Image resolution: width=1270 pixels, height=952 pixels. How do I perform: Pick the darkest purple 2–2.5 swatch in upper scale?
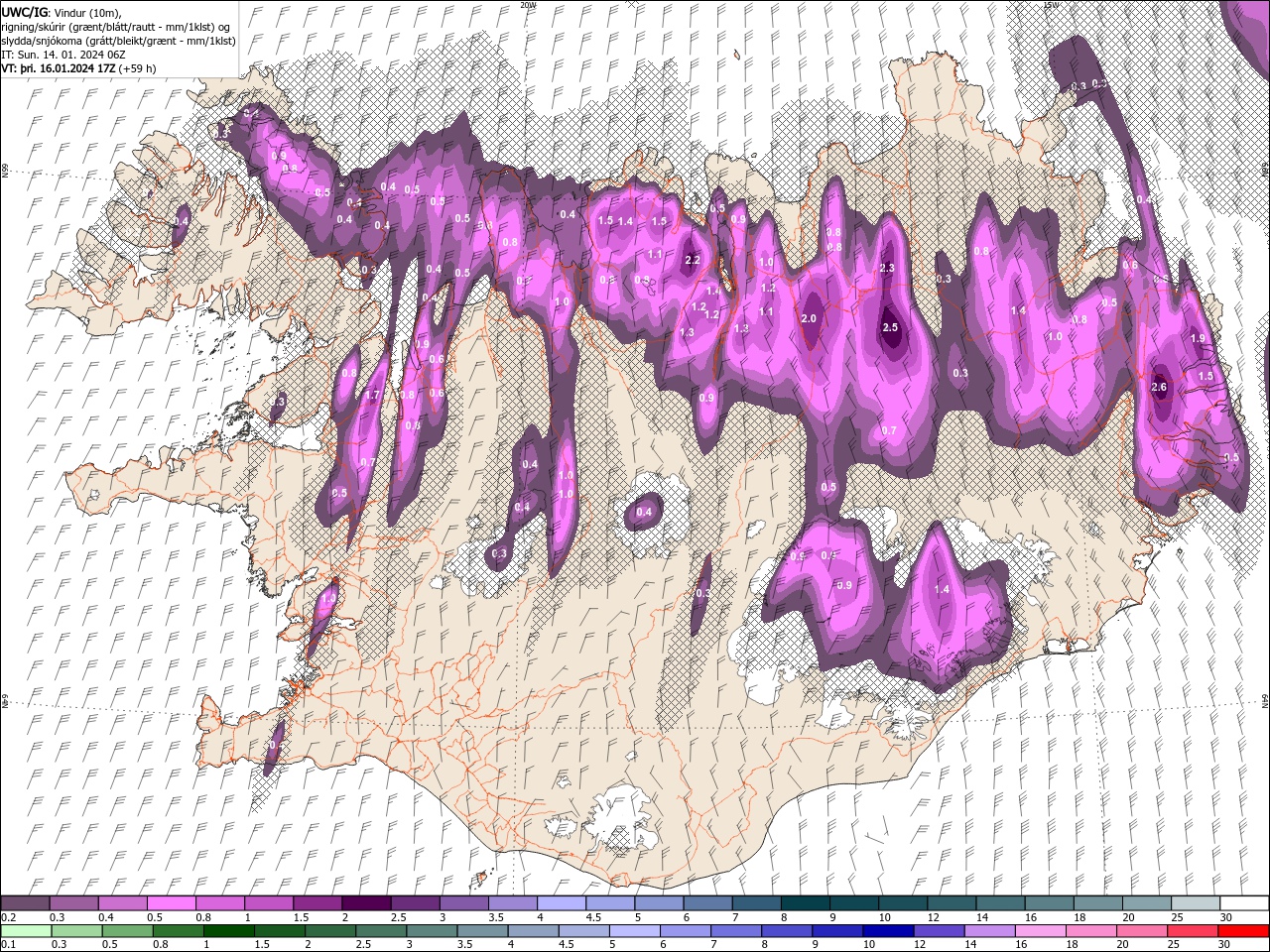coord(366,903)
